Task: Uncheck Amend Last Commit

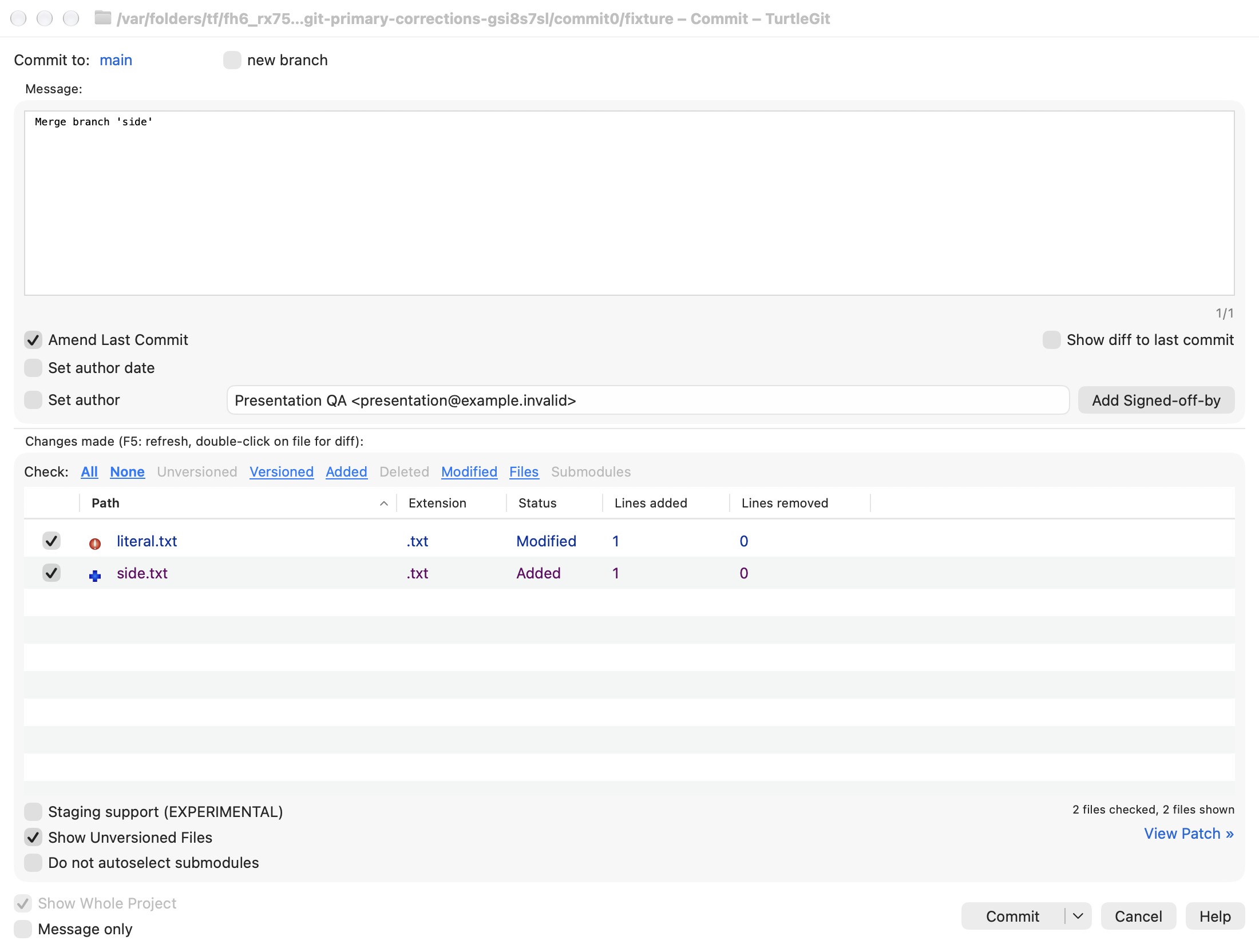Action: 33,340
